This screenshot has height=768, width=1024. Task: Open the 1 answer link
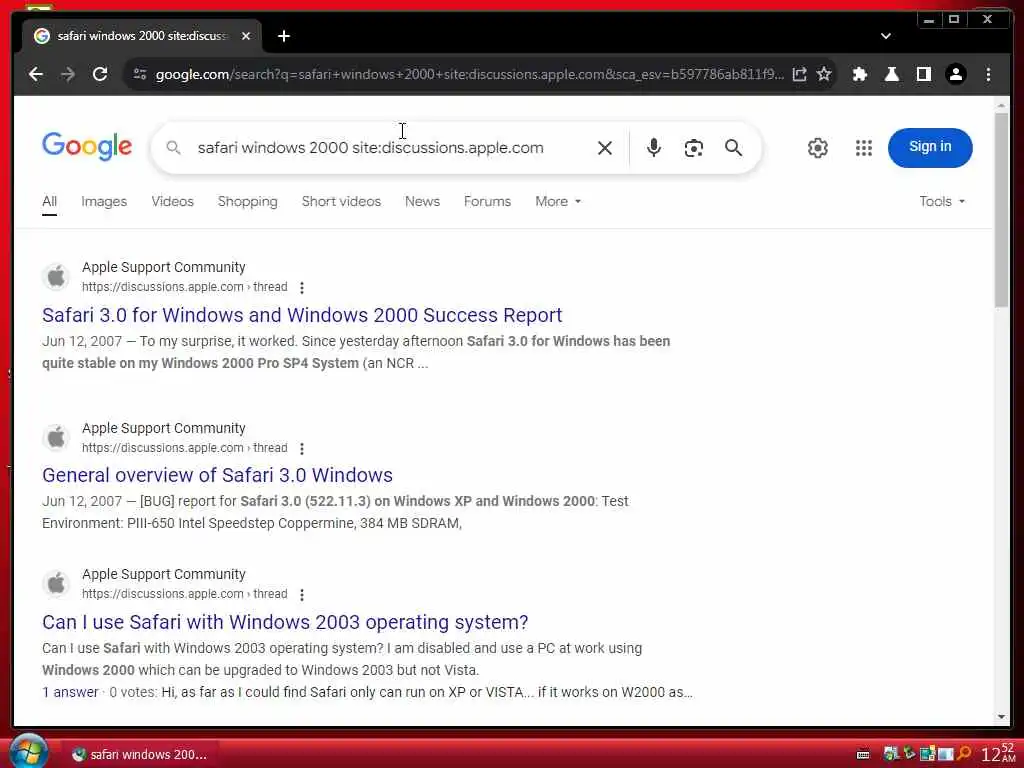[x=70, y=692]
